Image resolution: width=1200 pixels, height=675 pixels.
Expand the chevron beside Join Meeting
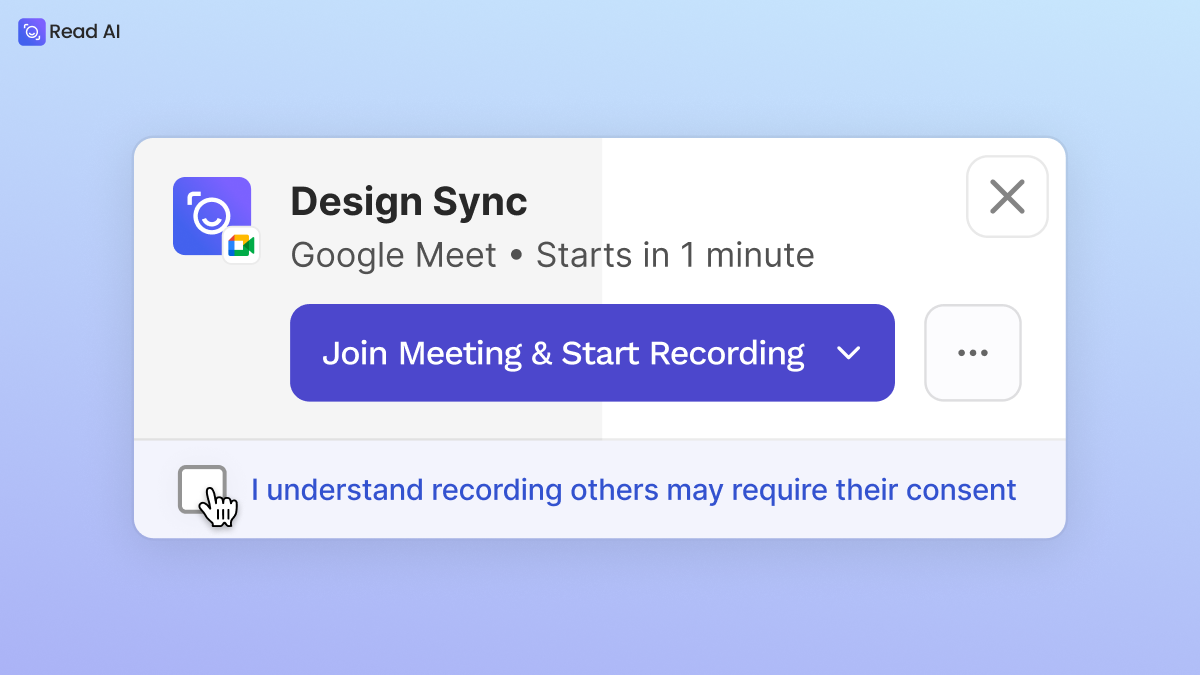pos(849,353)
